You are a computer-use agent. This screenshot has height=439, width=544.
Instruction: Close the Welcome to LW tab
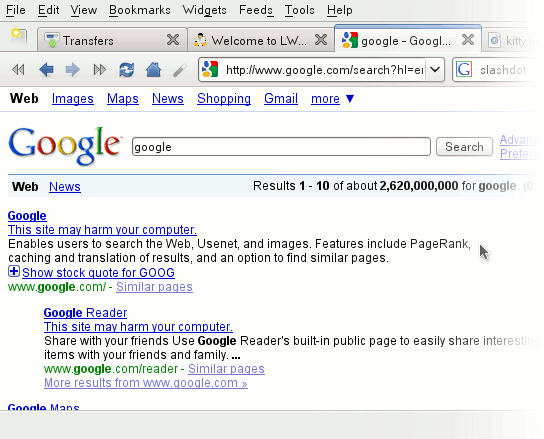coord(321,40)
